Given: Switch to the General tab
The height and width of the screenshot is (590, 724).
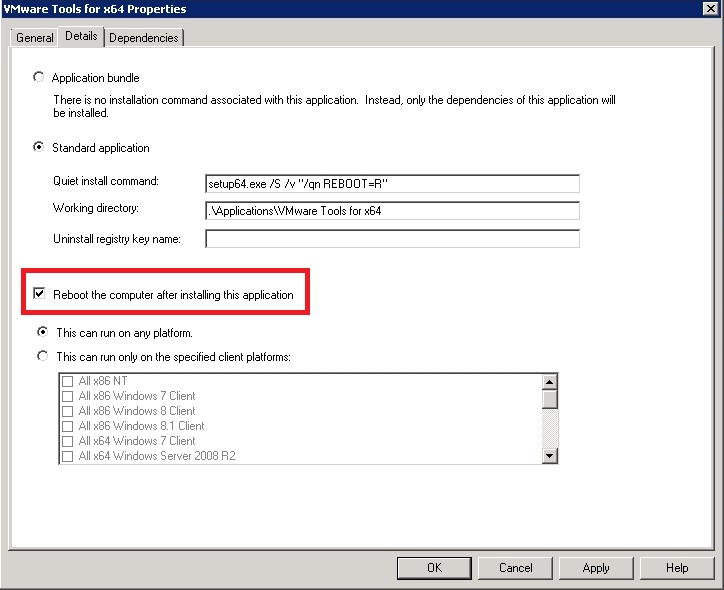Looking at the screenshot, I should (x=34, y=38).
